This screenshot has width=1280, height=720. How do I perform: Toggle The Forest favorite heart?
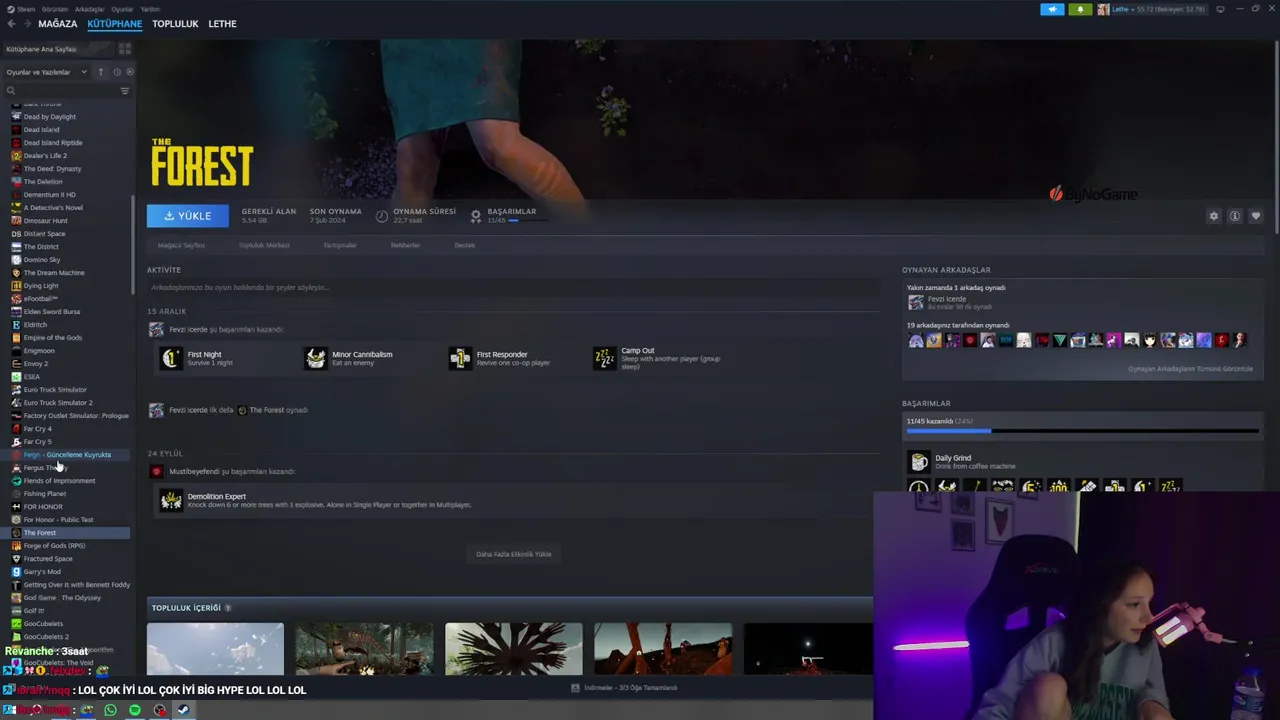(1256, 216)
